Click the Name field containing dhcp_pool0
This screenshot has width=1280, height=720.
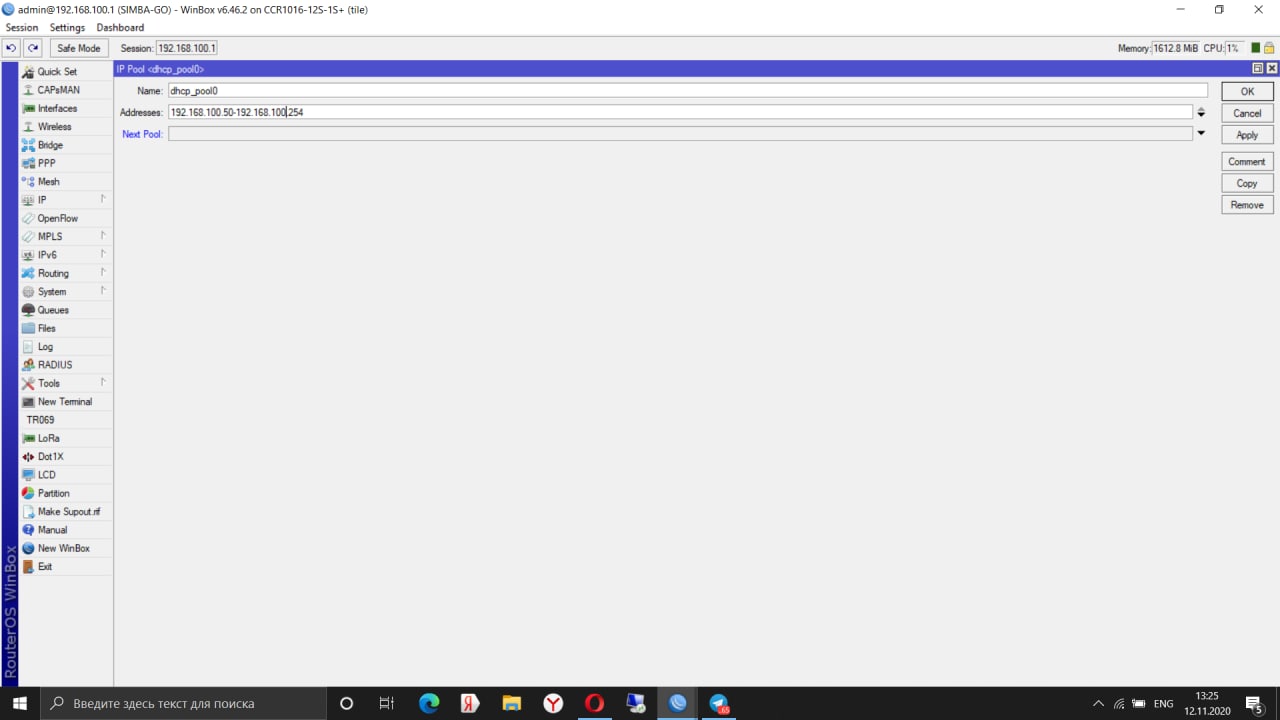[687, 90]
